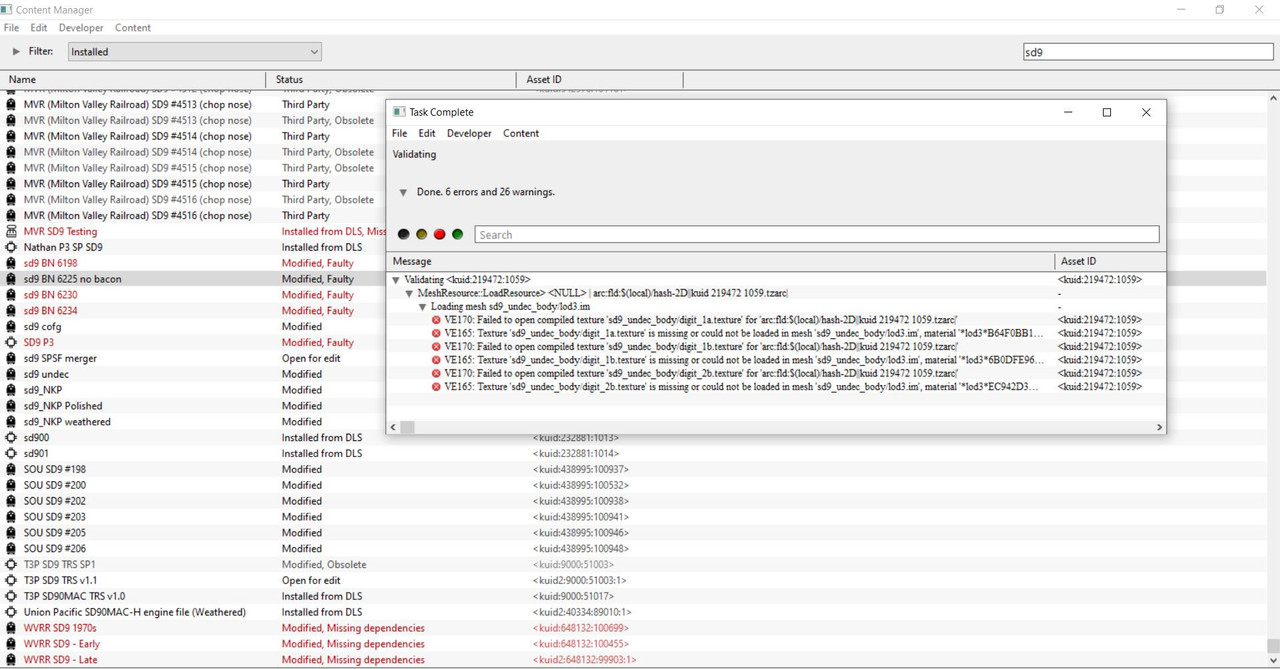
Task: Open the Installed filter dropdown
Action: pyautogui.click(x=195, y=51)
